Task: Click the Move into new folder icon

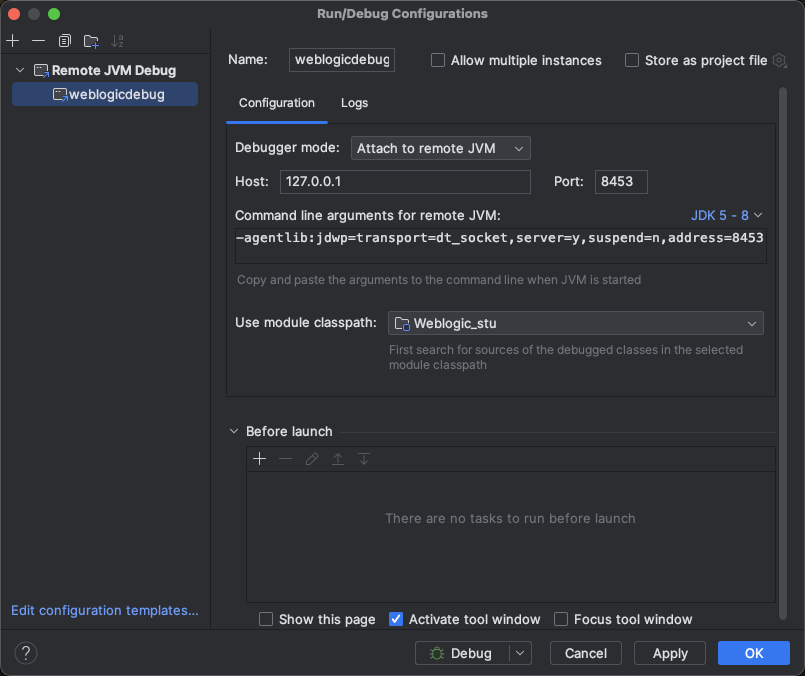Action: (91, 41)
